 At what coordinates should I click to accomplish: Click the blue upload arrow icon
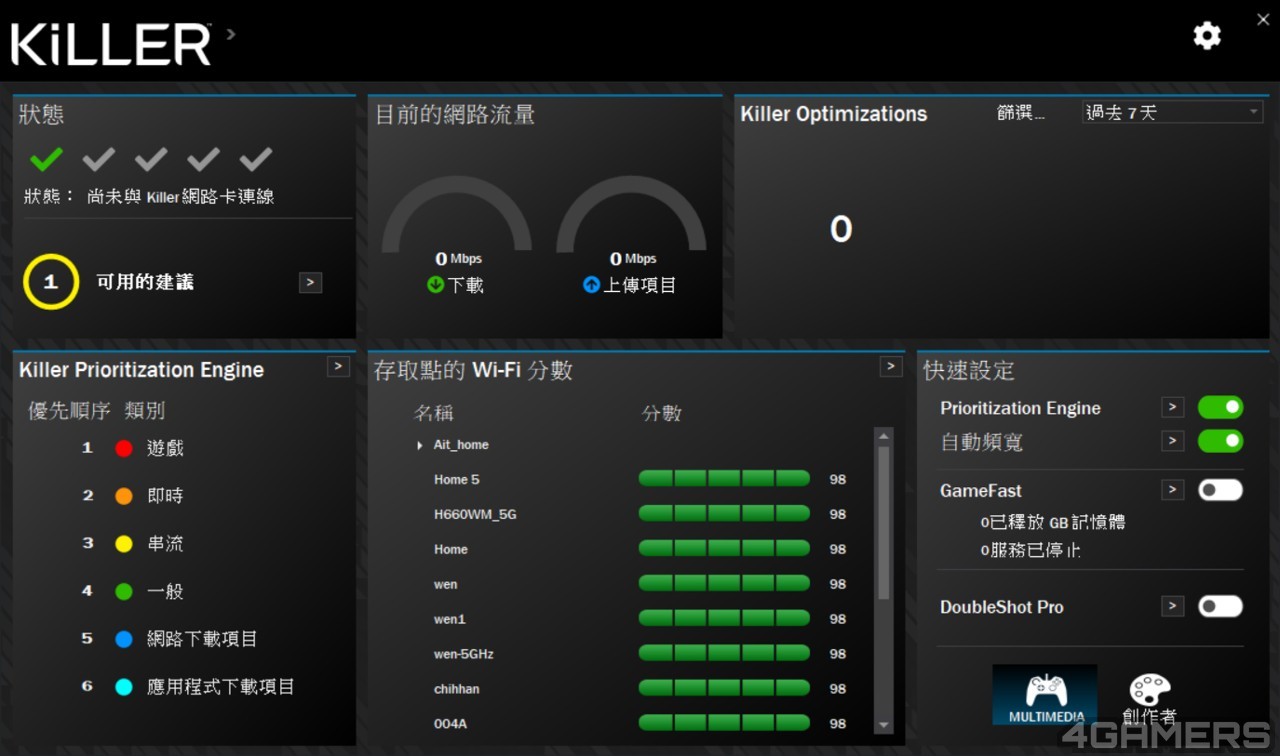pyautogui.click(x=592, y=285)
